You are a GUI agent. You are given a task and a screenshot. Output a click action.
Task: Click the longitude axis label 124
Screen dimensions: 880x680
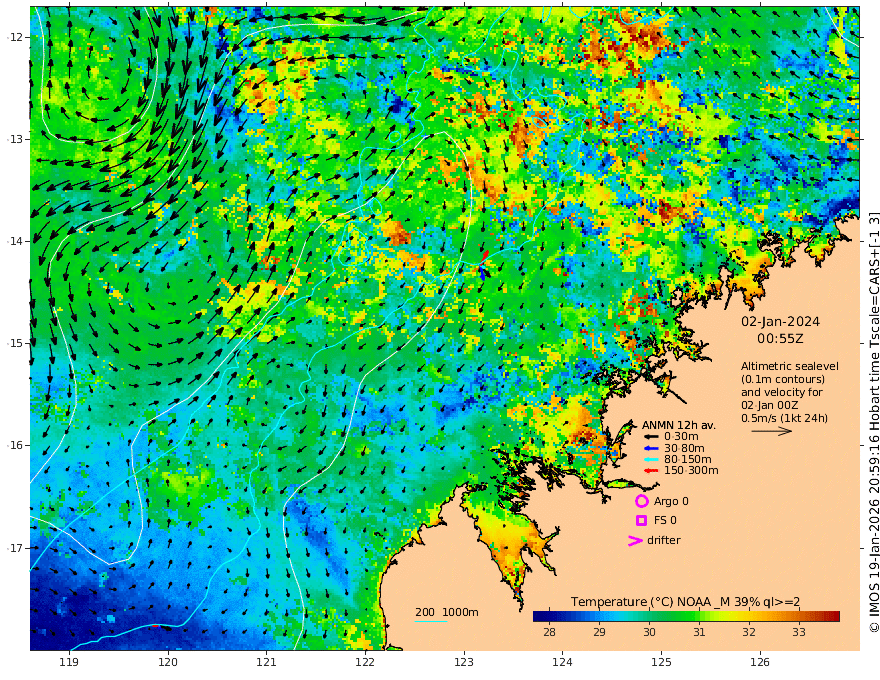click(x=562, y=663)
